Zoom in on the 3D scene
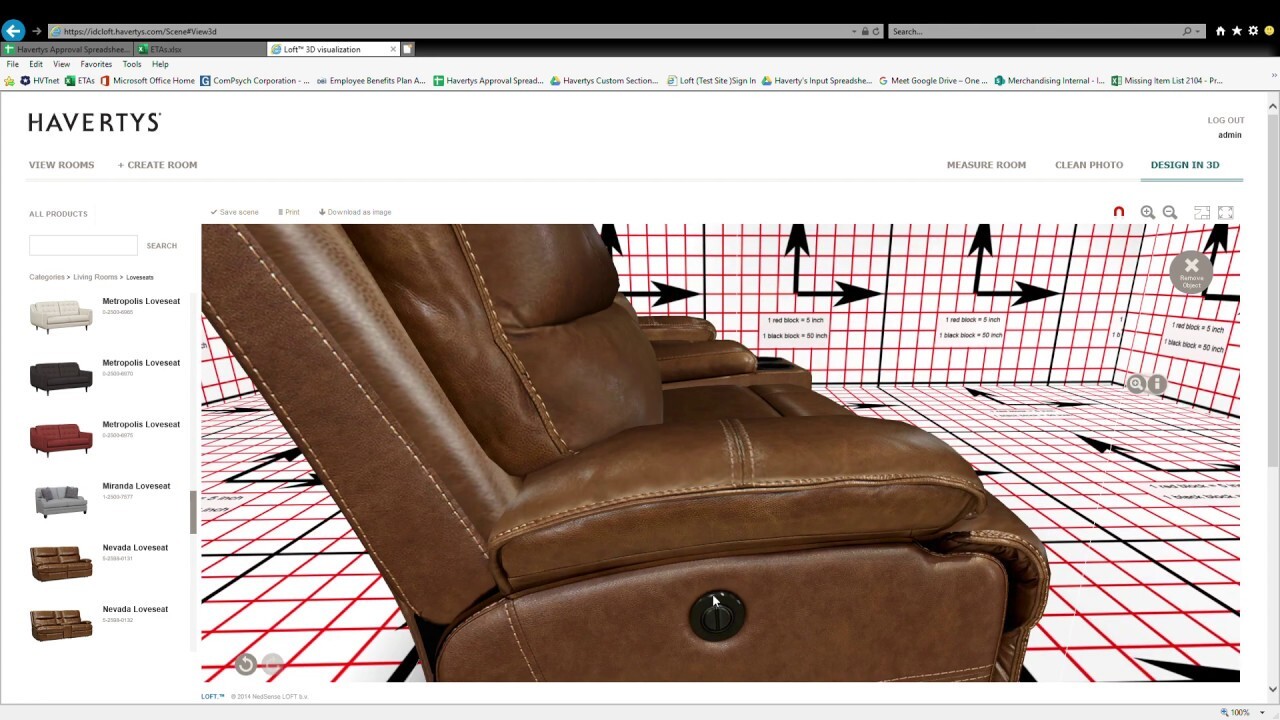The width and height of the screenshot is (1280, 720). point(1148,212)
